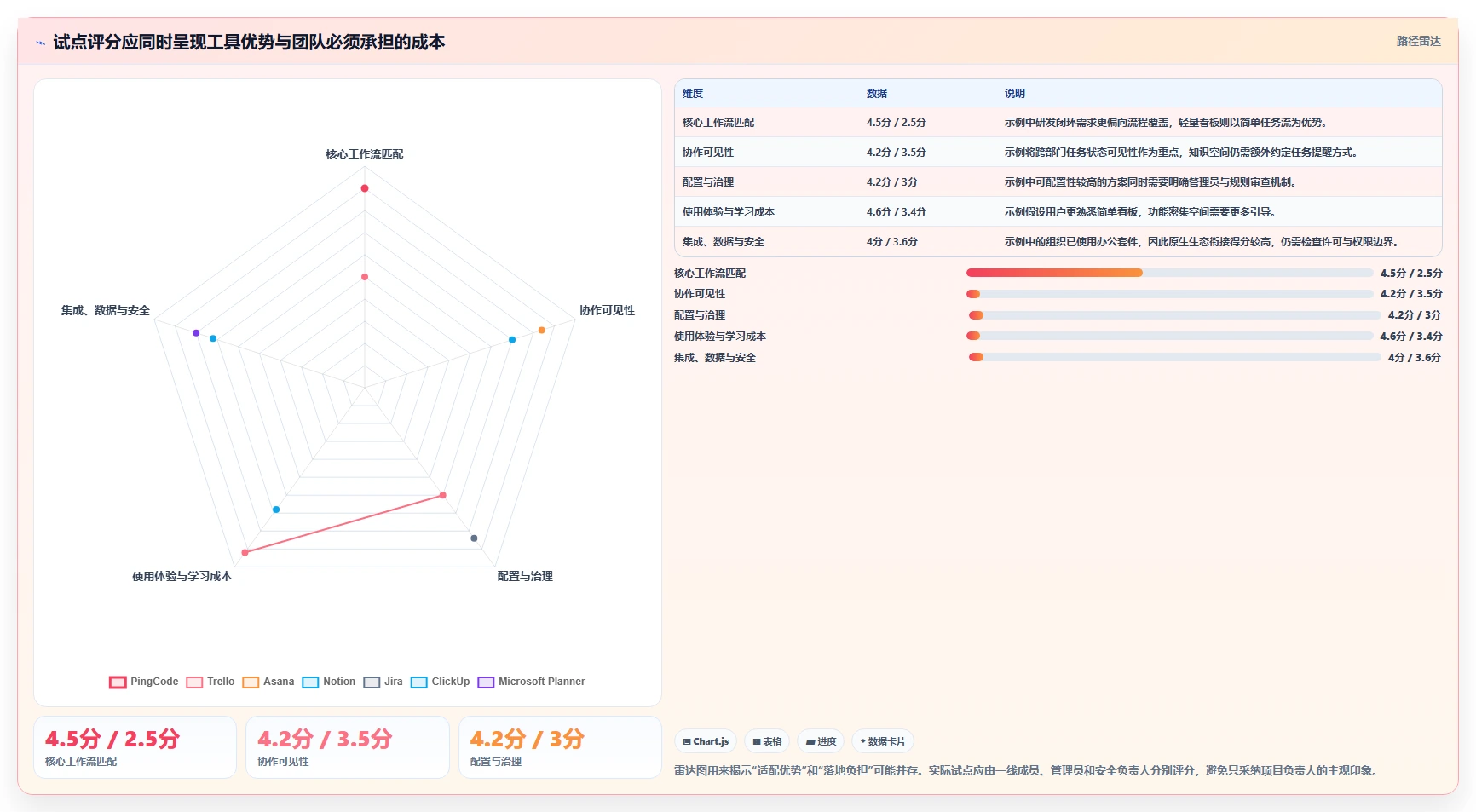Click the radar axis label 集成、数据与安全
Screen dimensions: 1476x812
tap(105, 310)
